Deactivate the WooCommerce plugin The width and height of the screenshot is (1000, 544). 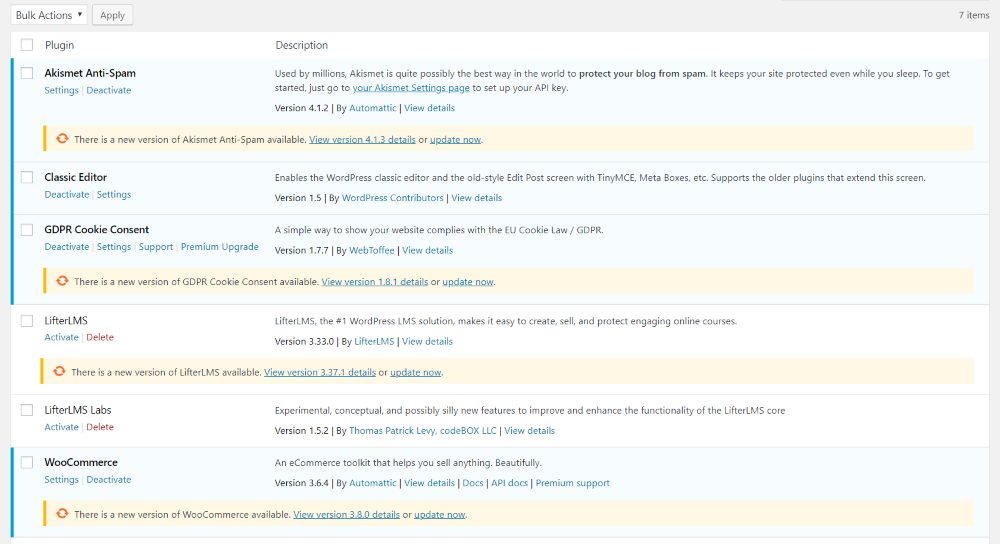[x=108, y=479]
